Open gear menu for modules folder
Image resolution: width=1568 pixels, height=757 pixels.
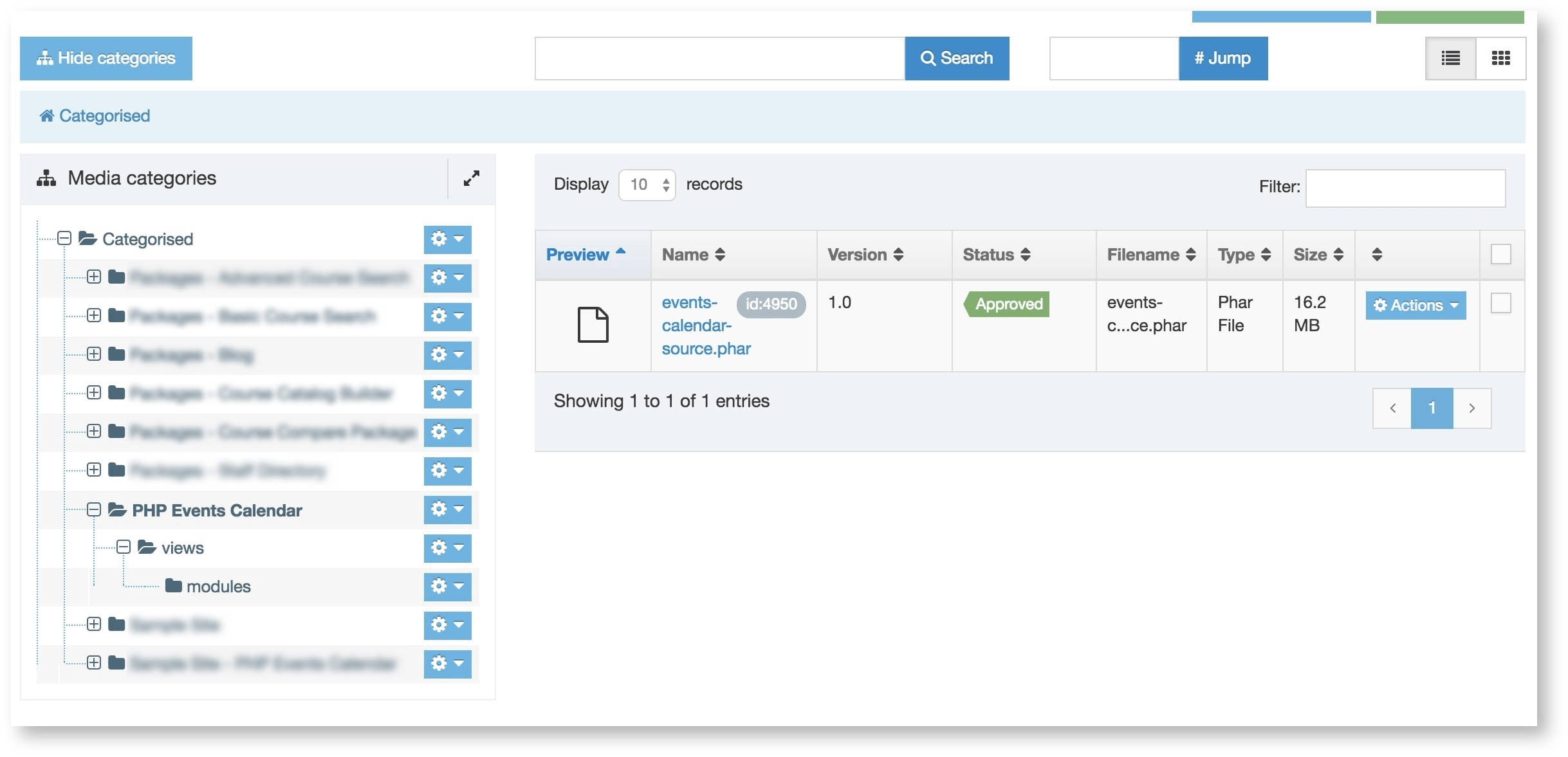point(447,587)
